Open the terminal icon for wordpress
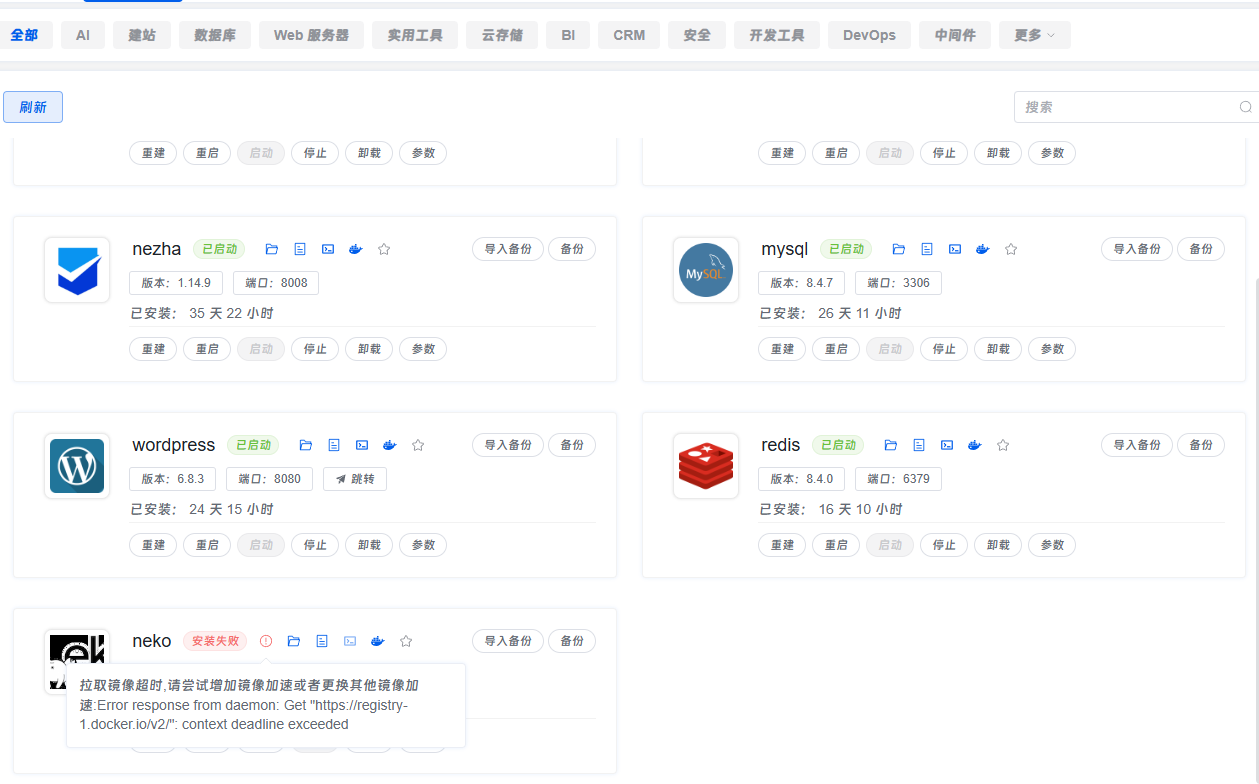 pyautogui.click(x=362, y=445)
